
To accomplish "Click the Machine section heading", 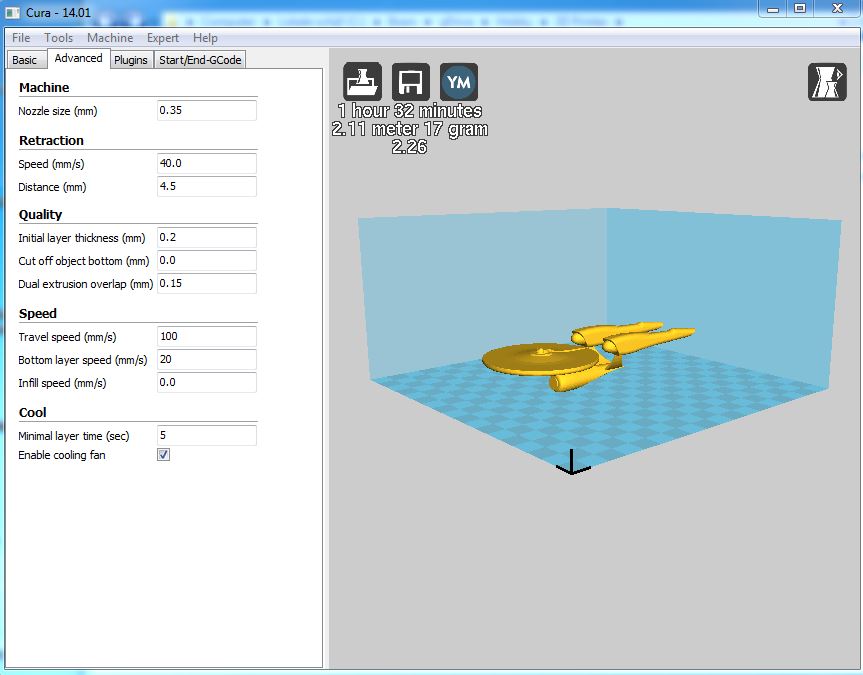I will click(x=44, y=88).
